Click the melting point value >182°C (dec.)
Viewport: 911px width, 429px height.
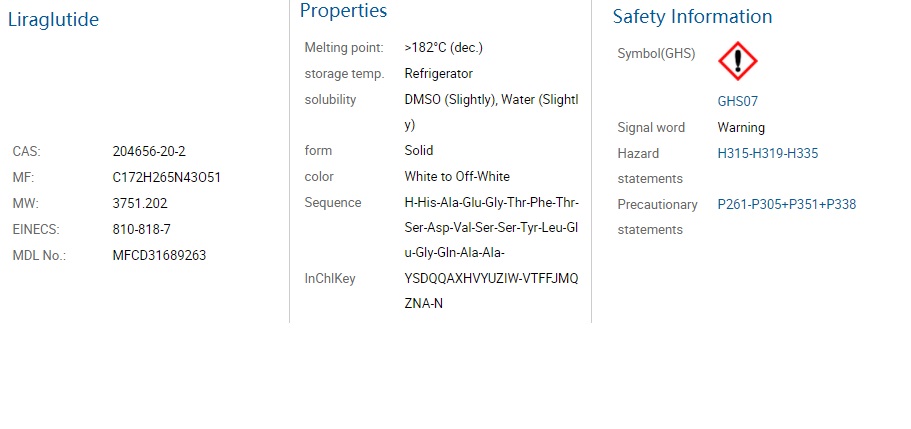pyautogui.click(x=443, y=48)
